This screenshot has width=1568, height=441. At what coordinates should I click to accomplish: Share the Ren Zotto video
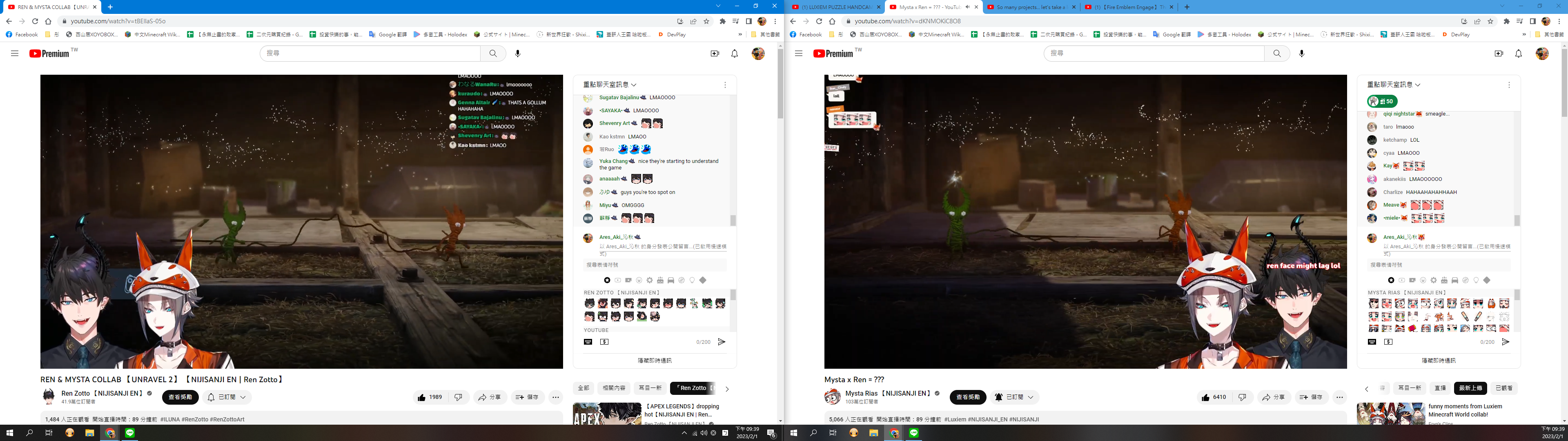[x=490, y=397]
